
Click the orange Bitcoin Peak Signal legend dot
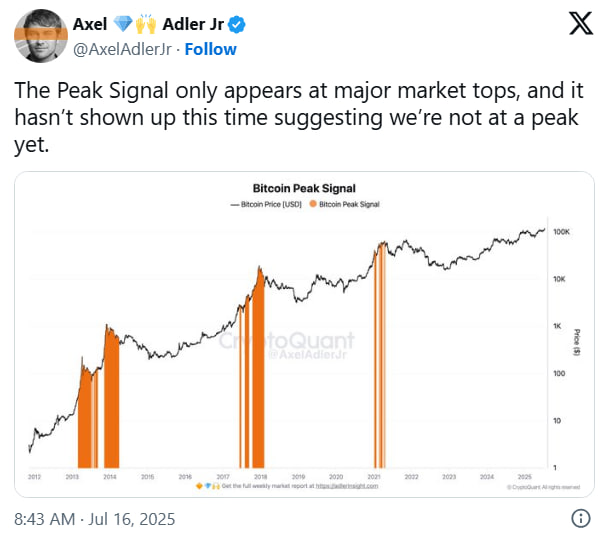tap(312, 203)
